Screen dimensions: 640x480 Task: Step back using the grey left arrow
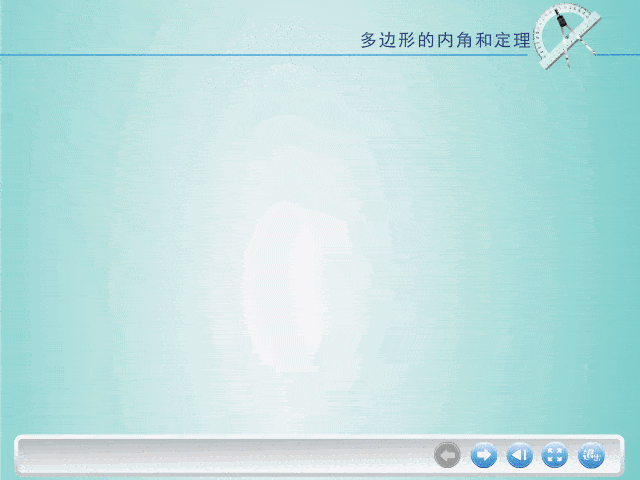[447, 456]
